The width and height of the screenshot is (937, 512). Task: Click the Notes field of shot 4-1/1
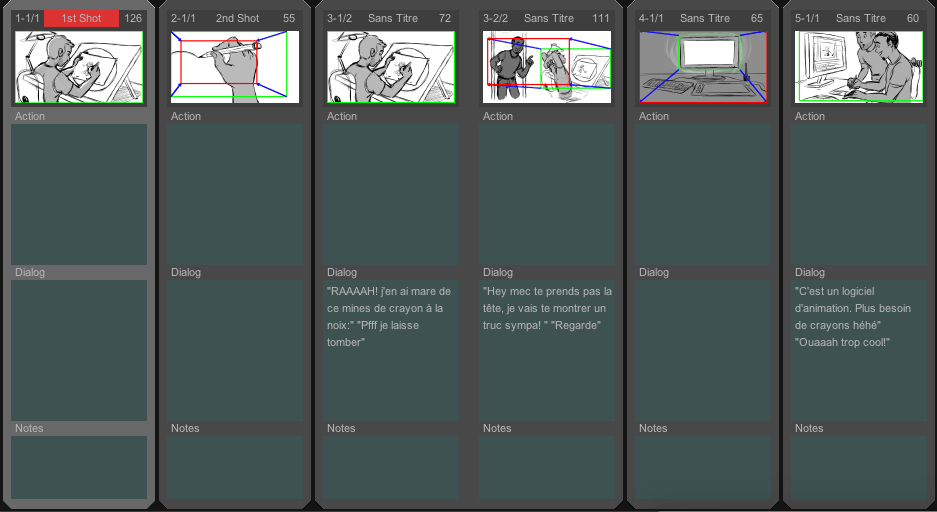(x=703, y=467)
